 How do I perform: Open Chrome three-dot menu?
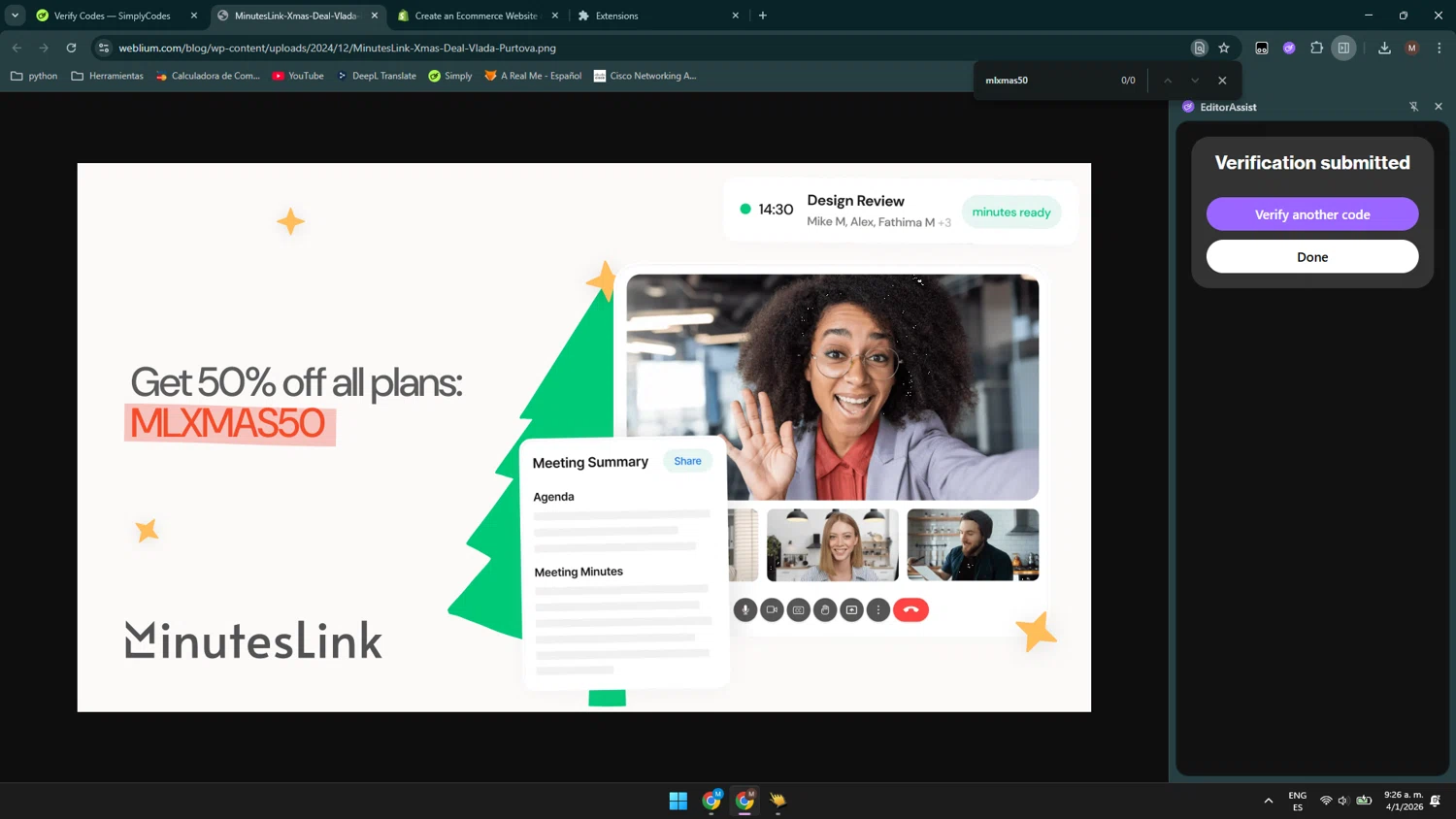1439,48
